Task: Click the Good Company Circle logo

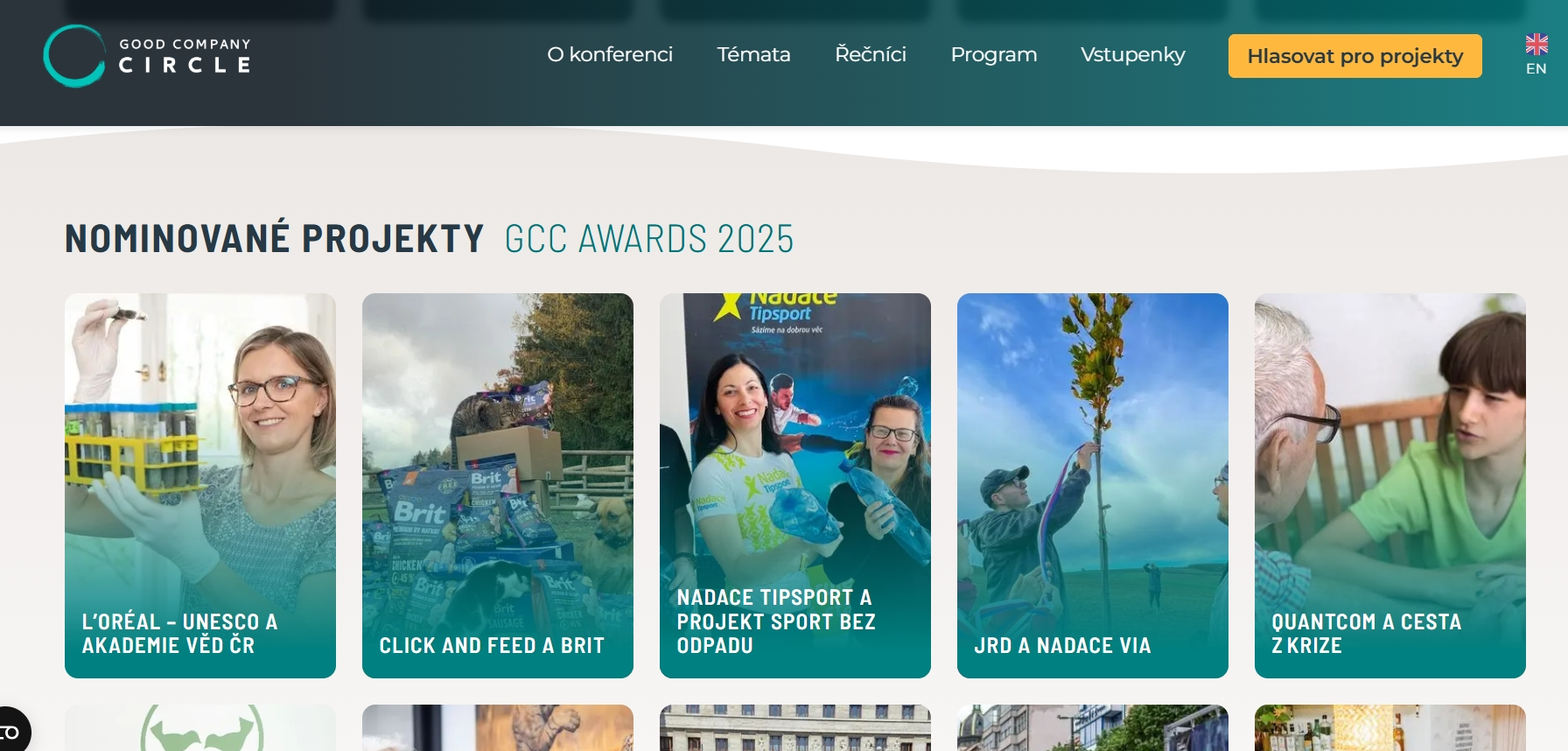Action: point(147,55)
